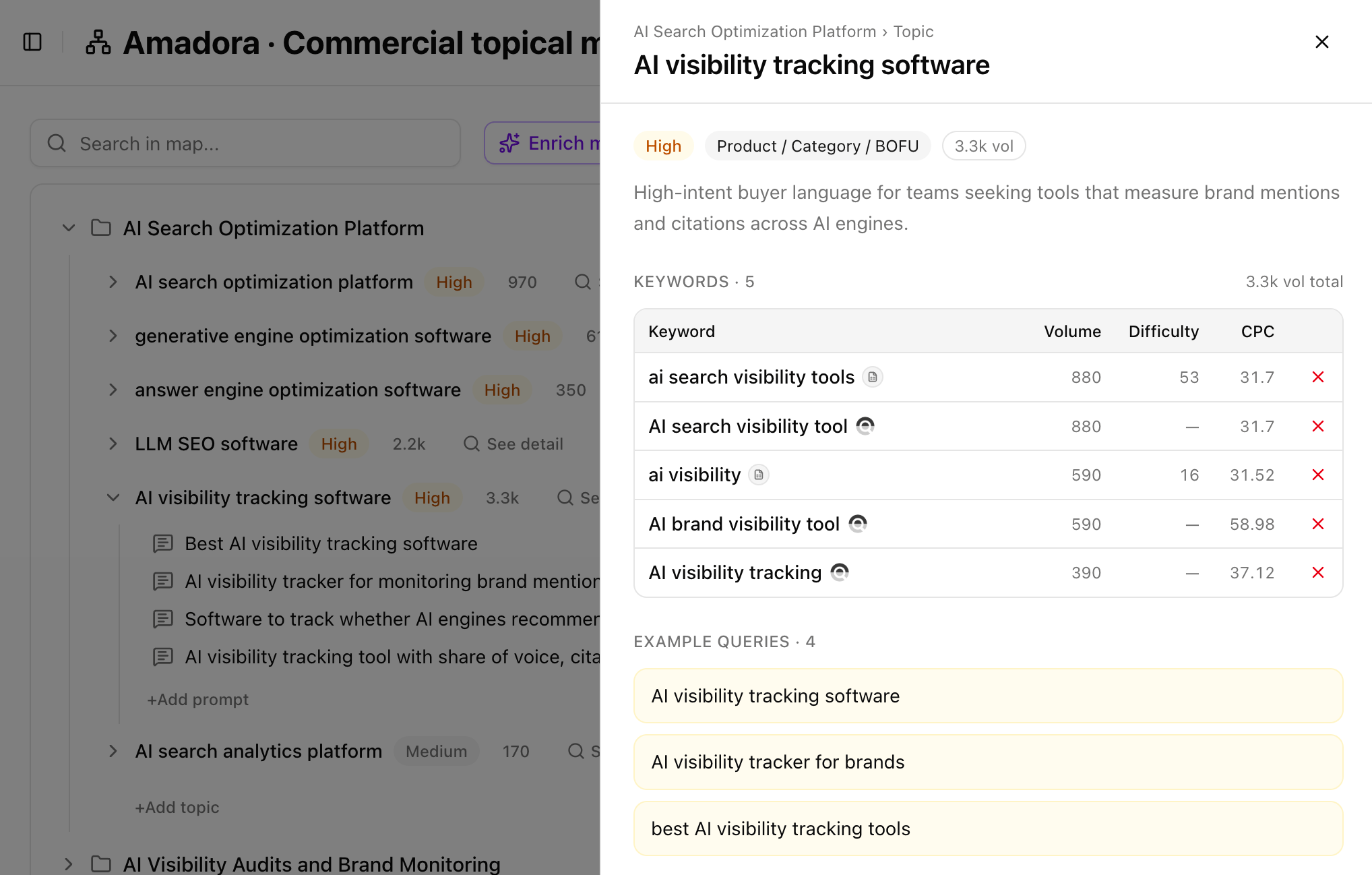The image size is (1372, 875).
Task: Click prompt icon for AI visibility tracking tool with share
Action: point(163,657)
